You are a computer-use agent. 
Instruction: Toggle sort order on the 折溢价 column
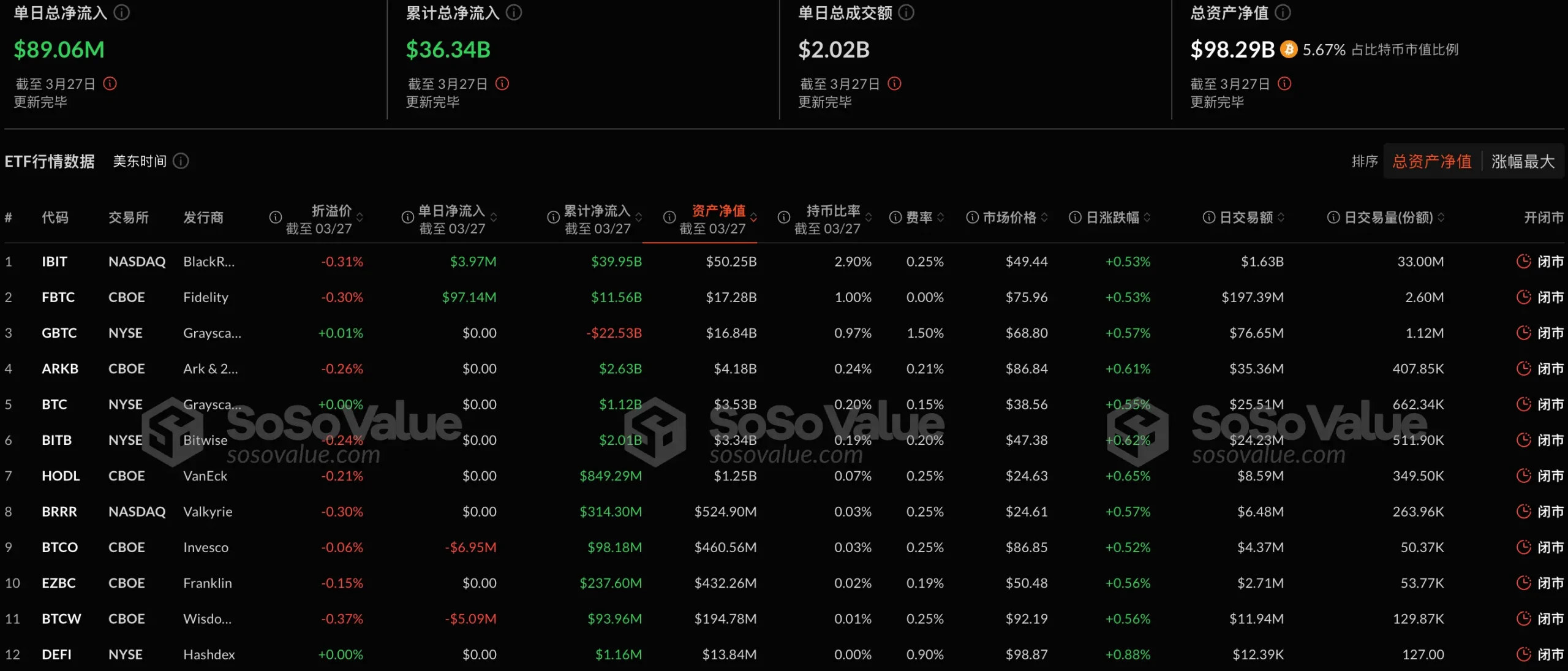pyautogui.click(x=360, y=217)
